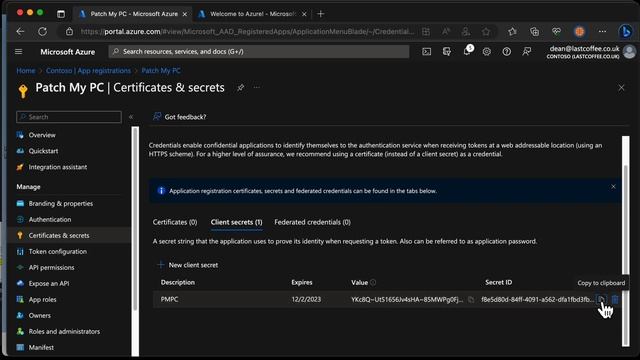Screen dimensions: 640x360
Task: Click New client secret
Action: click(x=188, y=265)
